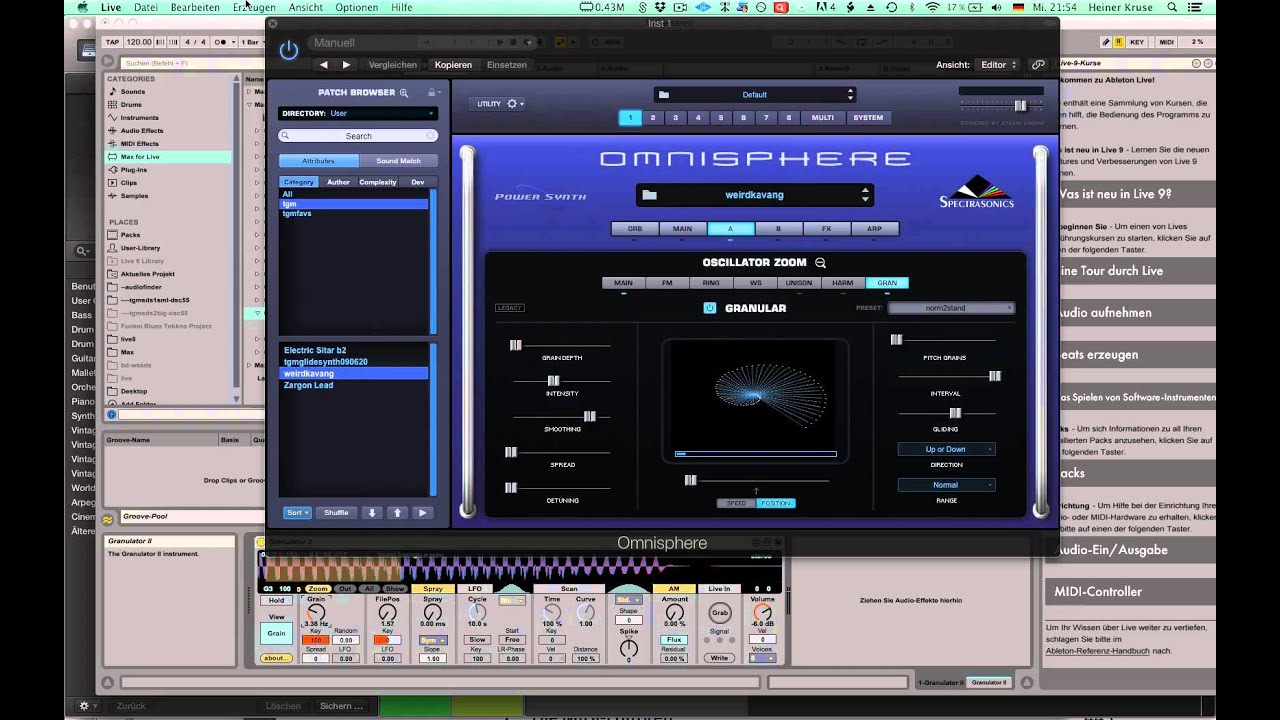Open the Optionen menu in menu bar
The width and height of the screenshot is (1280, 720).
357,7
